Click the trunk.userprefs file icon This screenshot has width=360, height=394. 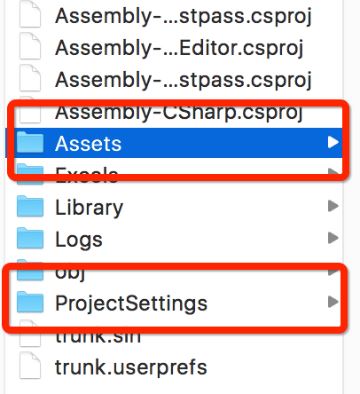[x=30, y=365]
